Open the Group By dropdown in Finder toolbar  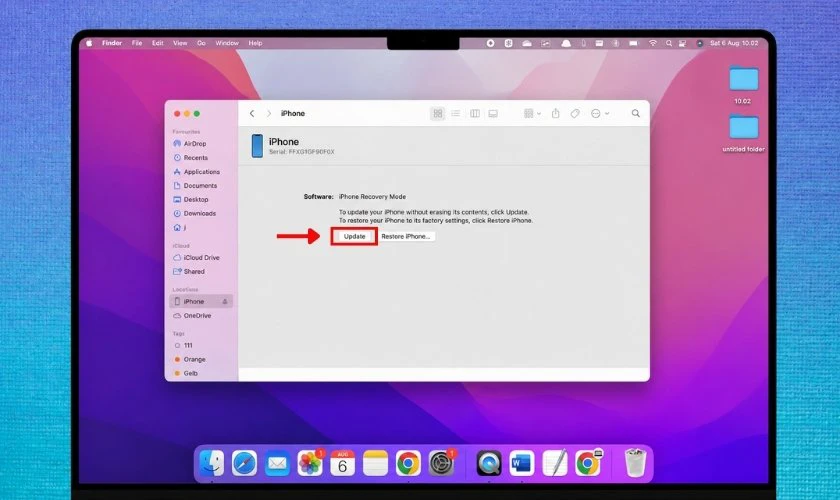tap(532, 114)
